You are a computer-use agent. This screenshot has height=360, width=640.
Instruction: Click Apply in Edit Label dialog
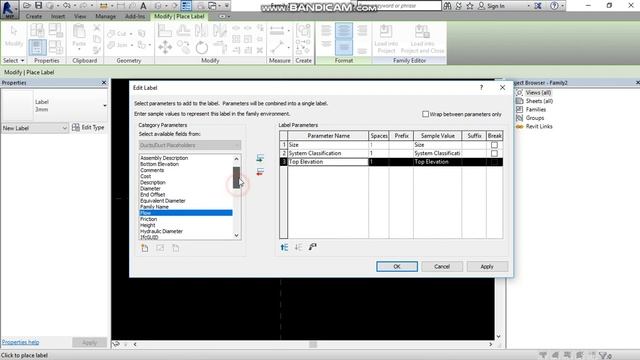[x=487, y=267]
